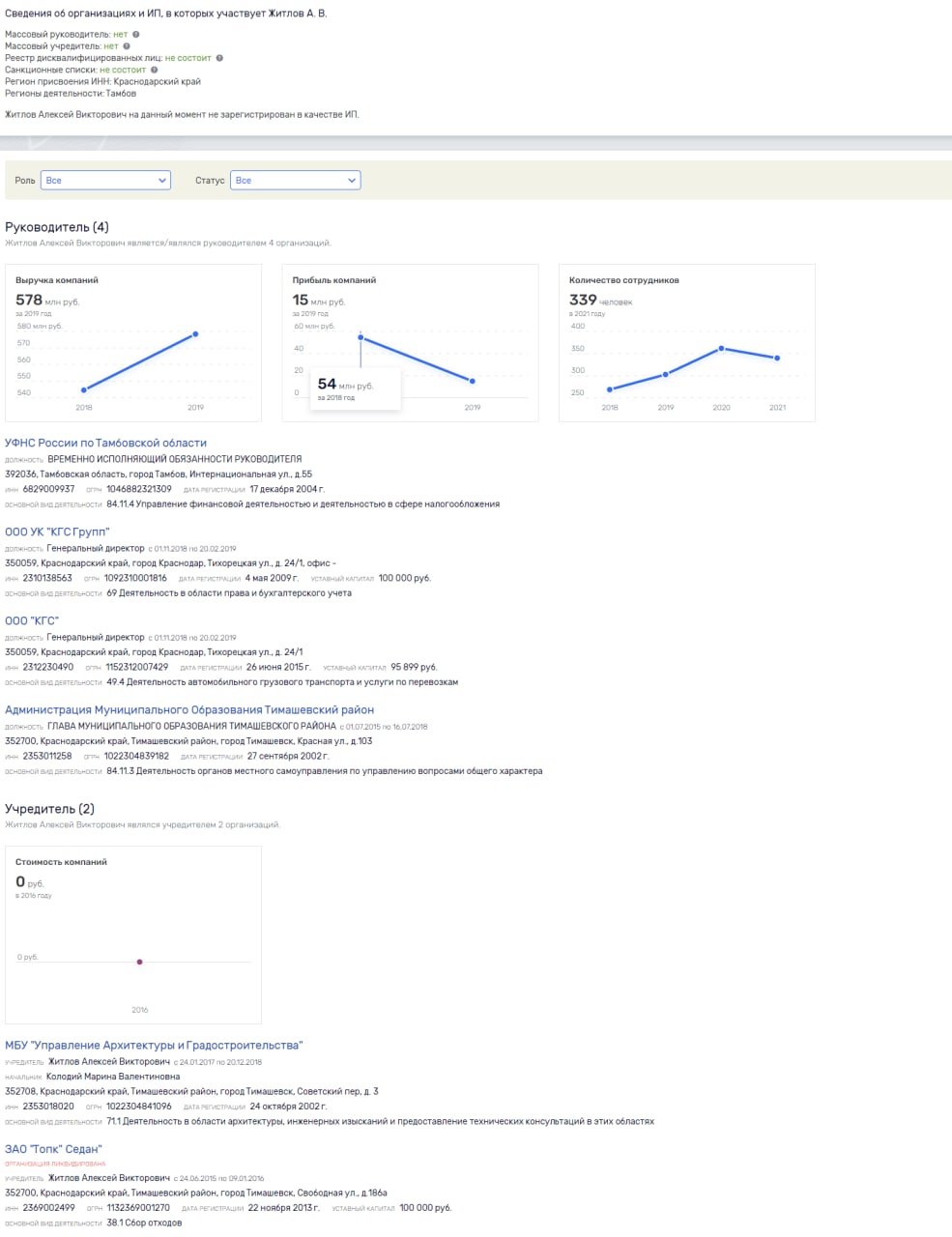The width and height of the screenshot is (952, 1237).
Task: Open ООО УК "КГС Групп" company link
Action: 57,532
